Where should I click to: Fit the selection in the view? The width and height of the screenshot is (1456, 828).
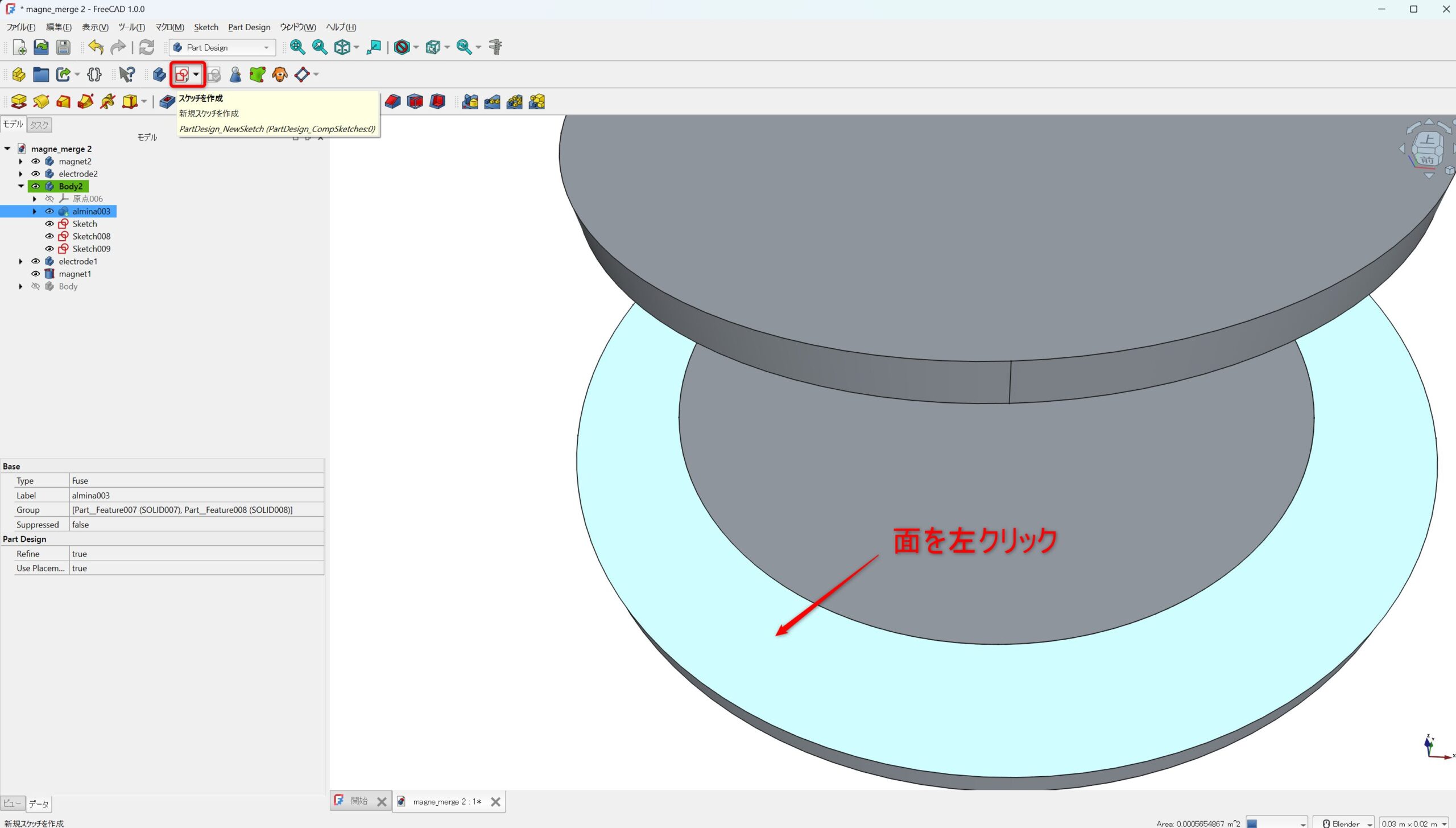pyautogui.click(x=320, y=47)
